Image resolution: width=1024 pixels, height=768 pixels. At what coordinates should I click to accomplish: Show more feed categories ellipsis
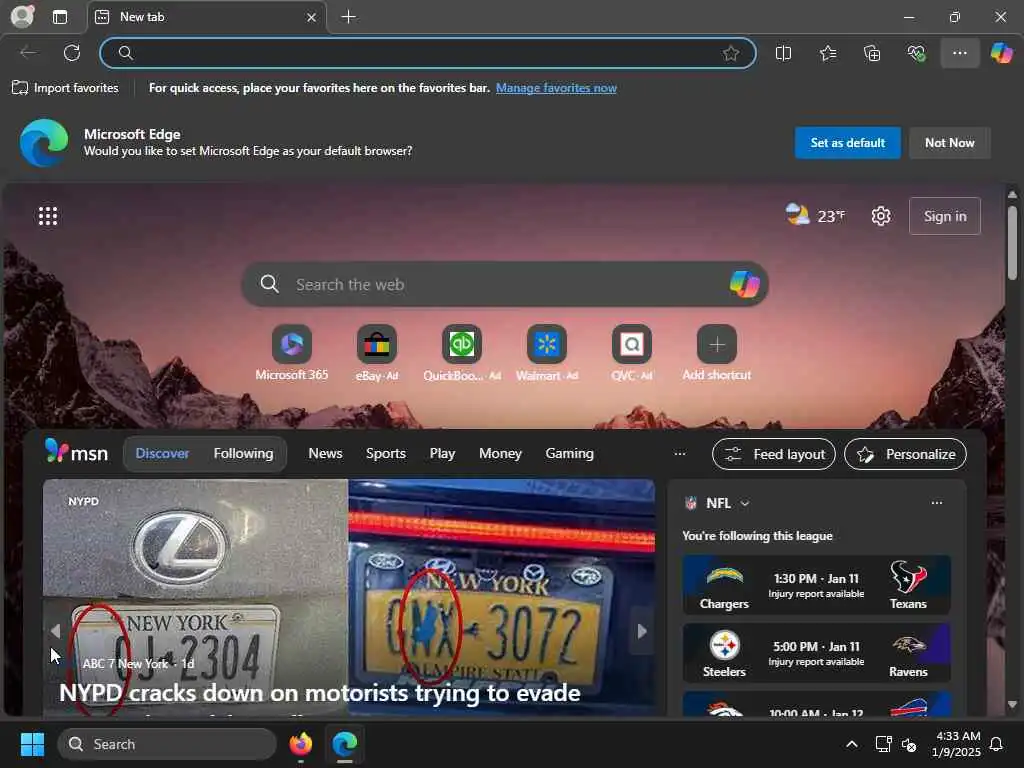[x=679, y=453]
